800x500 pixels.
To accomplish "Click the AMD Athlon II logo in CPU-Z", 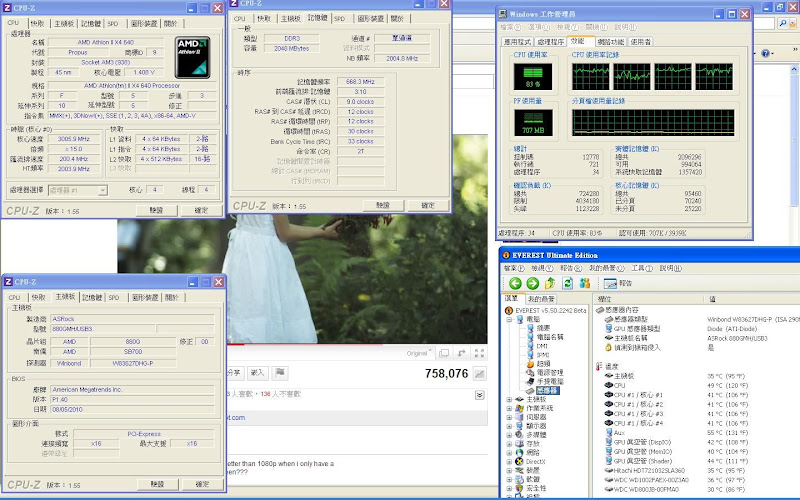I will [x=192, y=57].
